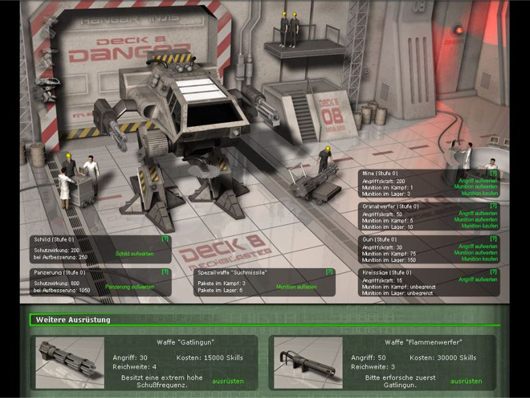Open the help icon for Granatwerfer panel
Image resolution: width=530 pixels, height=398 pixels.
coord(493,206)
